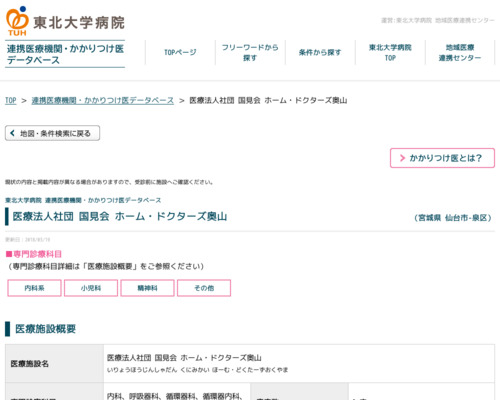The width and height of the screenshot is (500, 400).
Task: Select 条件から探す navigation item
Action: (320, 52)
